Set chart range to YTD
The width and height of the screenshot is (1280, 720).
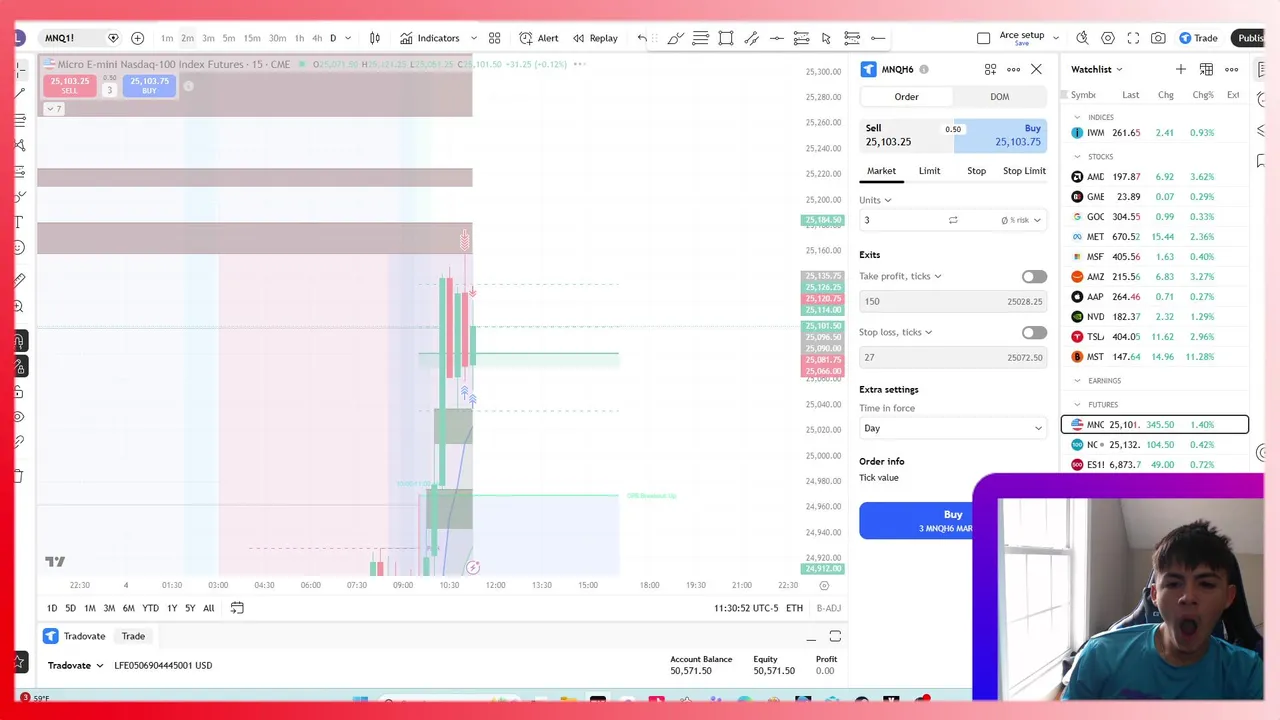pos(150,608)
